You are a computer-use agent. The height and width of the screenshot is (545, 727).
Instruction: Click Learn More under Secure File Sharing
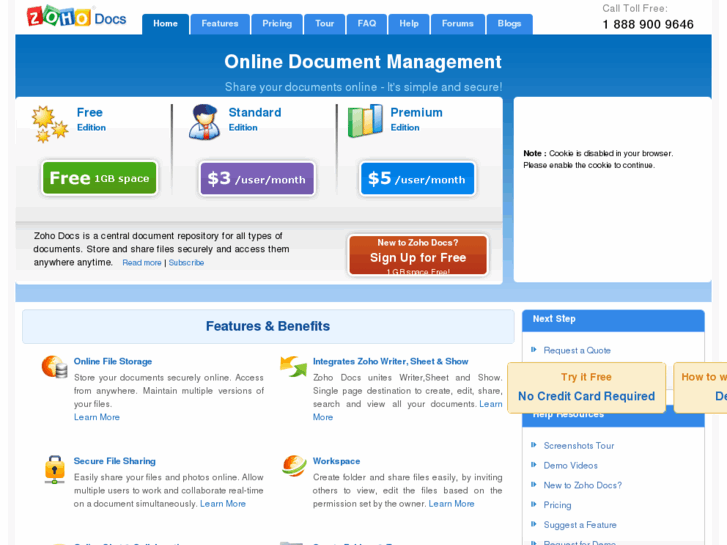(223, 504)
